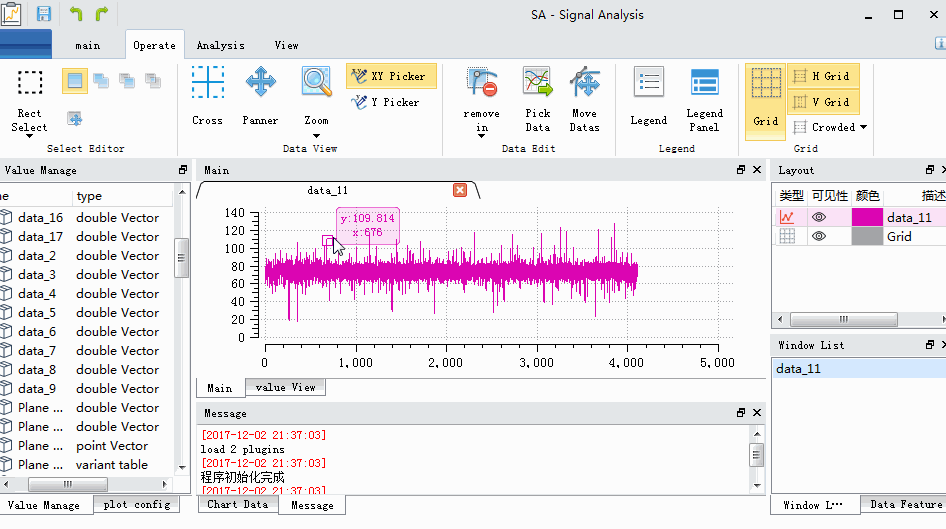Expand the Rect Select dropdown arrow
This screenshot has height=529, width=946.
click(x=29, y=136)
